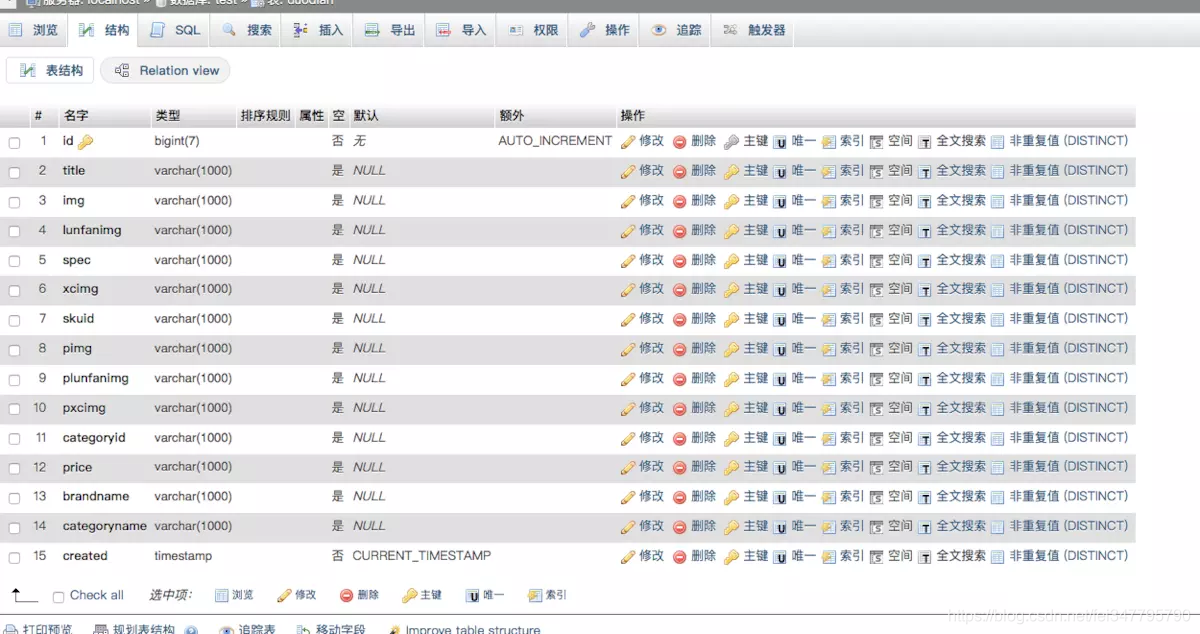The image size is (1200, 634).
Task: Open 移动字段 move columns link
Action: (x=331, y=629)
